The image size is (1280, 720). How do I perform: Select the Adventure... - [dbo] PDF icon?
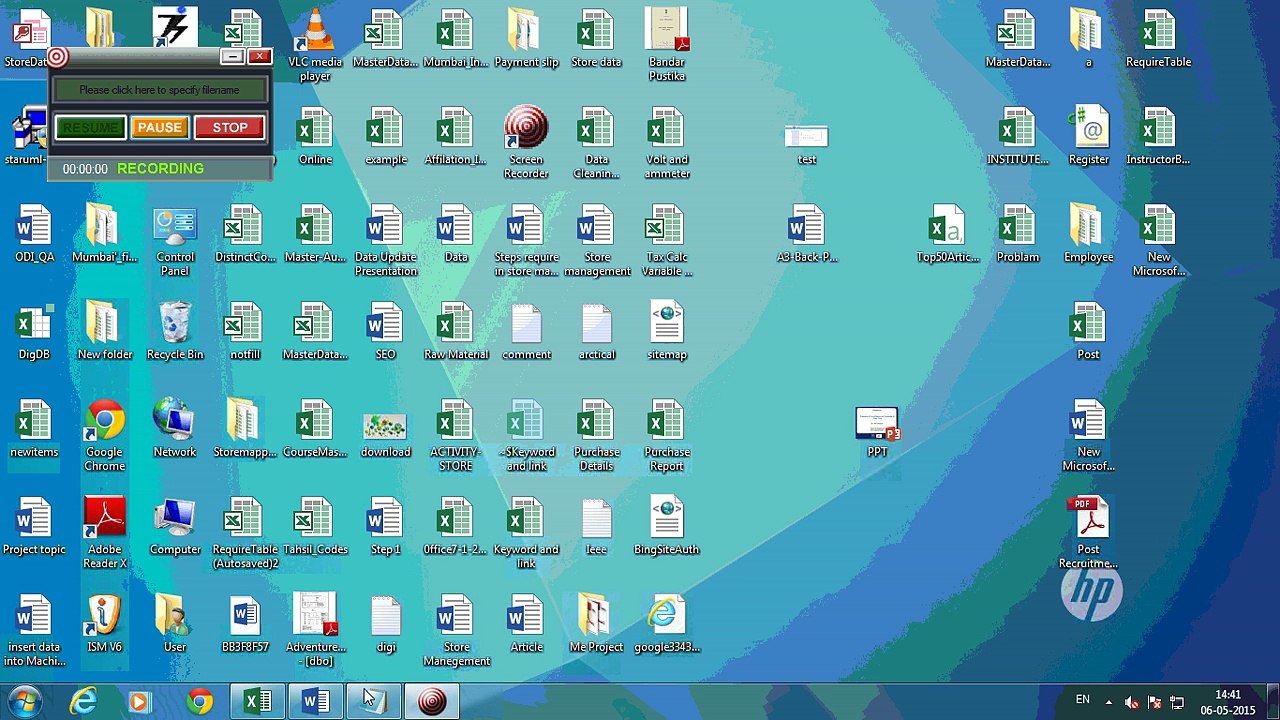(315, 631)
